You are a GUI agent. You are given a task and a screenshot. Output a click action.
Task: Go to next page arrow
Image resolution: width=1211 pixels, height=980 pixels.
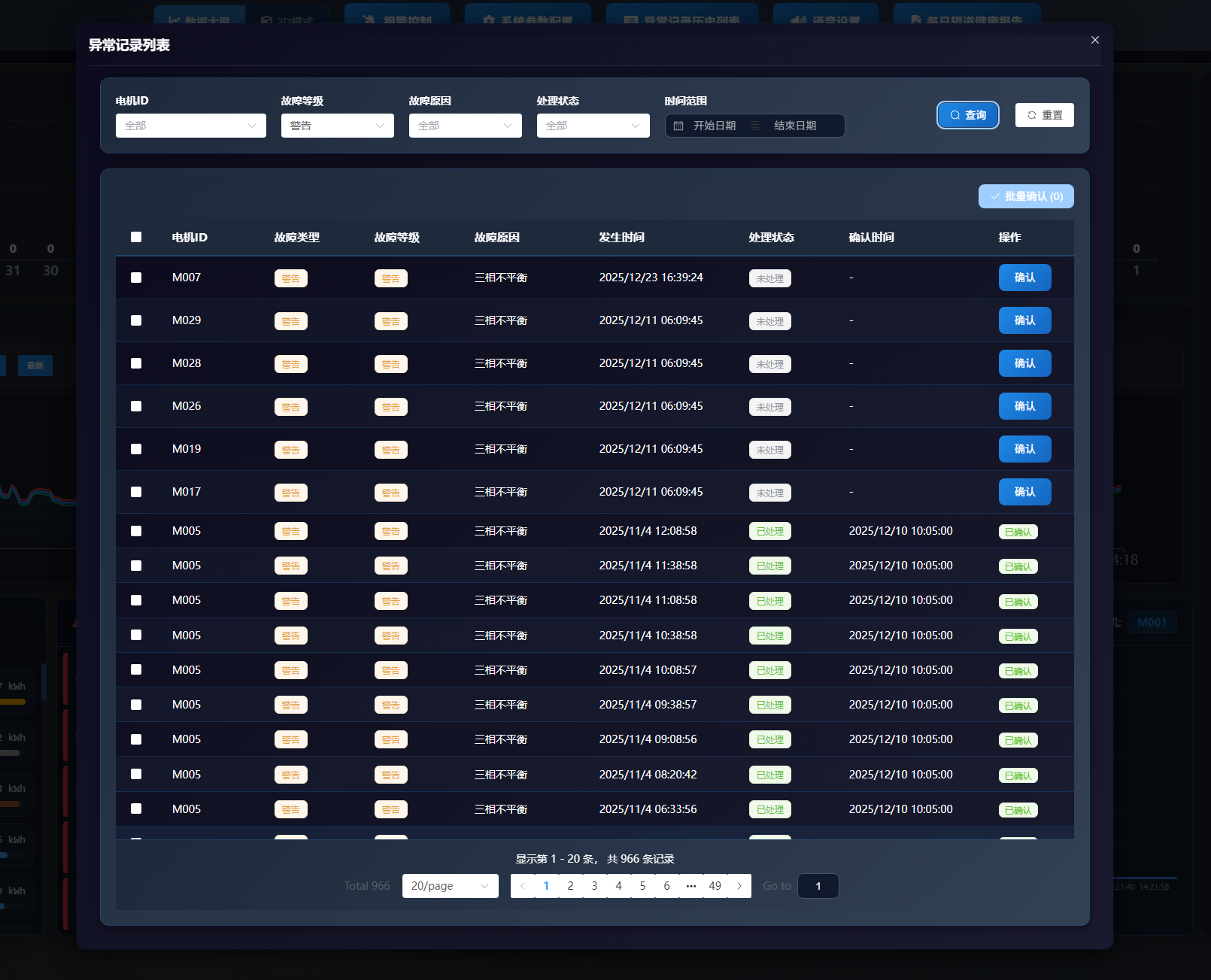(x=739, y=886)
